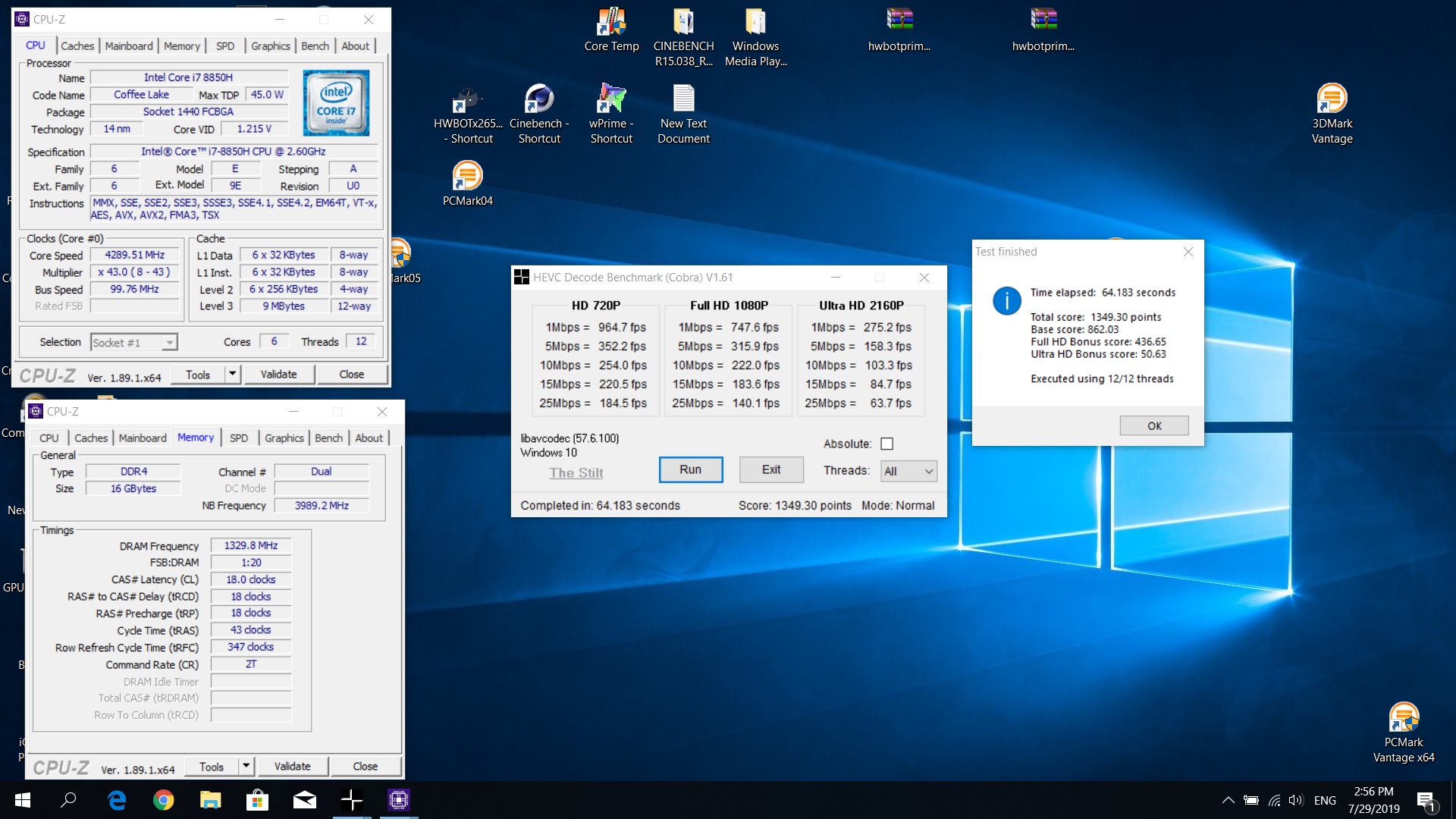Open The Stilt link
Viewport: 1456px width, 819px height.
point(576,472)
